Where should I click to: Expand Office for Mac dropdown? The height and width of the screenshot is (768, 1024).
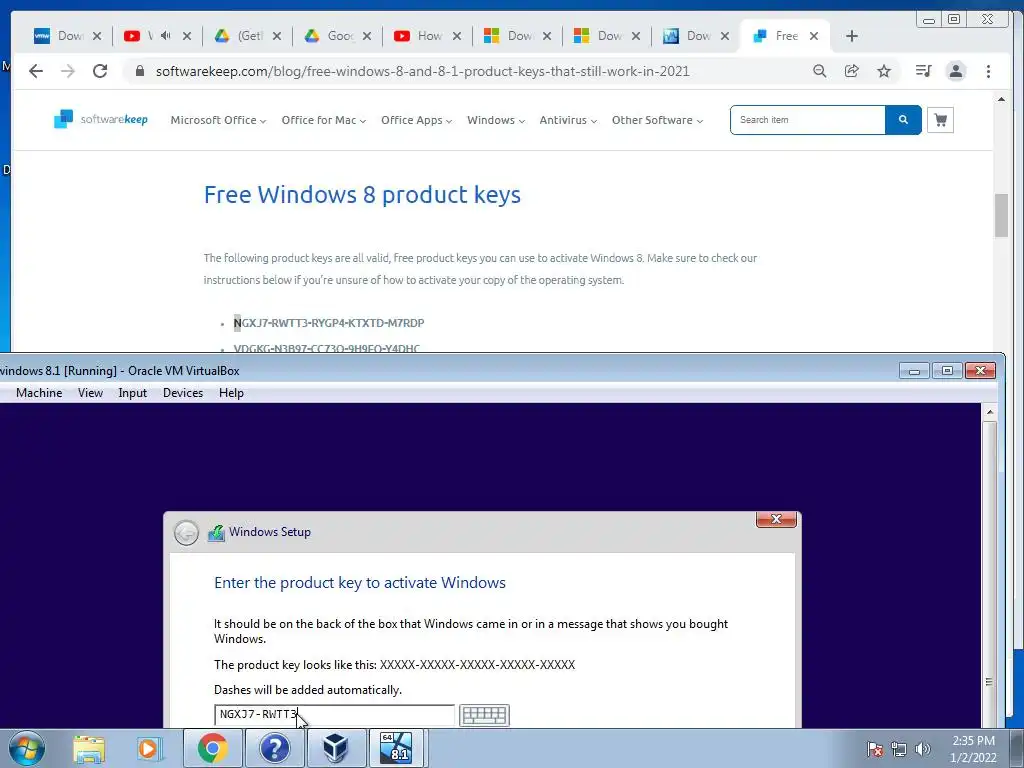click(x=323, y=120)
